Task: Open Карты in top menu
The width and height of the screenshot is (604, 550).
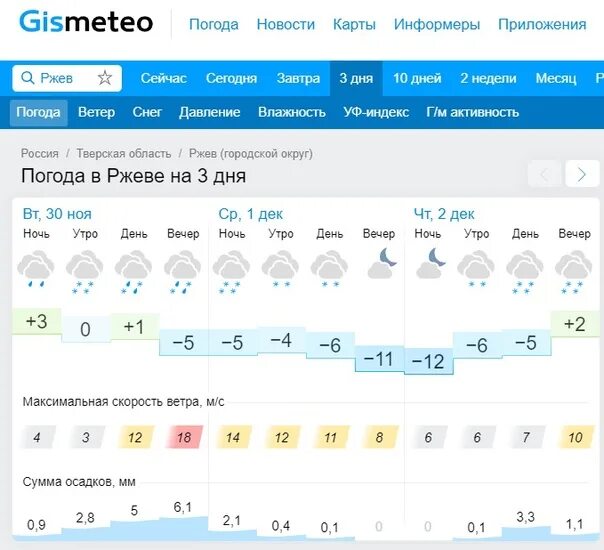Action: click(354, 24)
